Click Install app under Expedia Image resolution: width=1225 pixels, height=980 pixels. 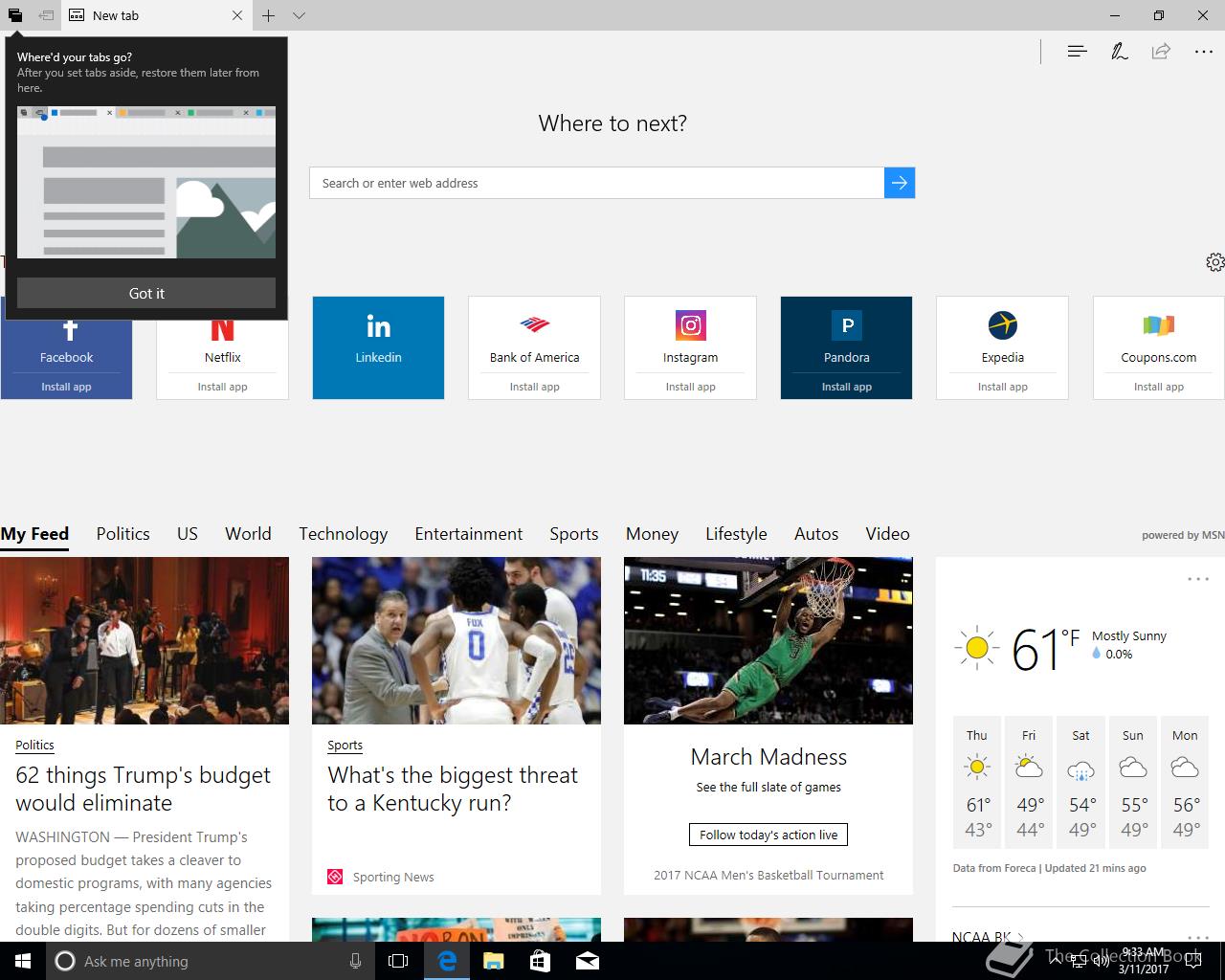point(1003,387)
